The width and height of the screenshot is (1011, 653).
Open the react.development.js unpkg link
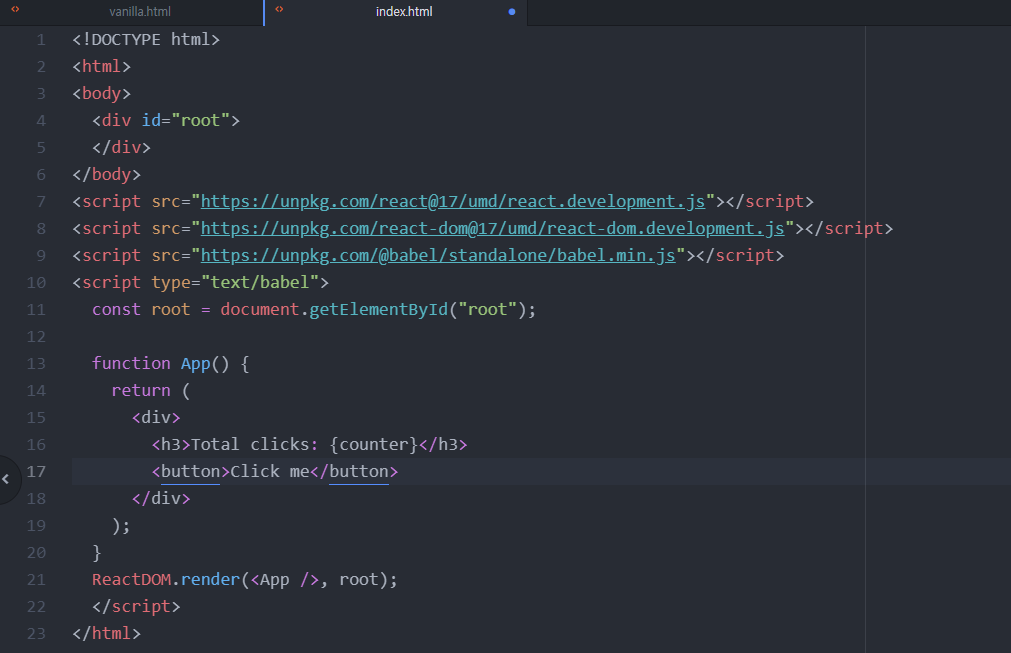(453, 202)
